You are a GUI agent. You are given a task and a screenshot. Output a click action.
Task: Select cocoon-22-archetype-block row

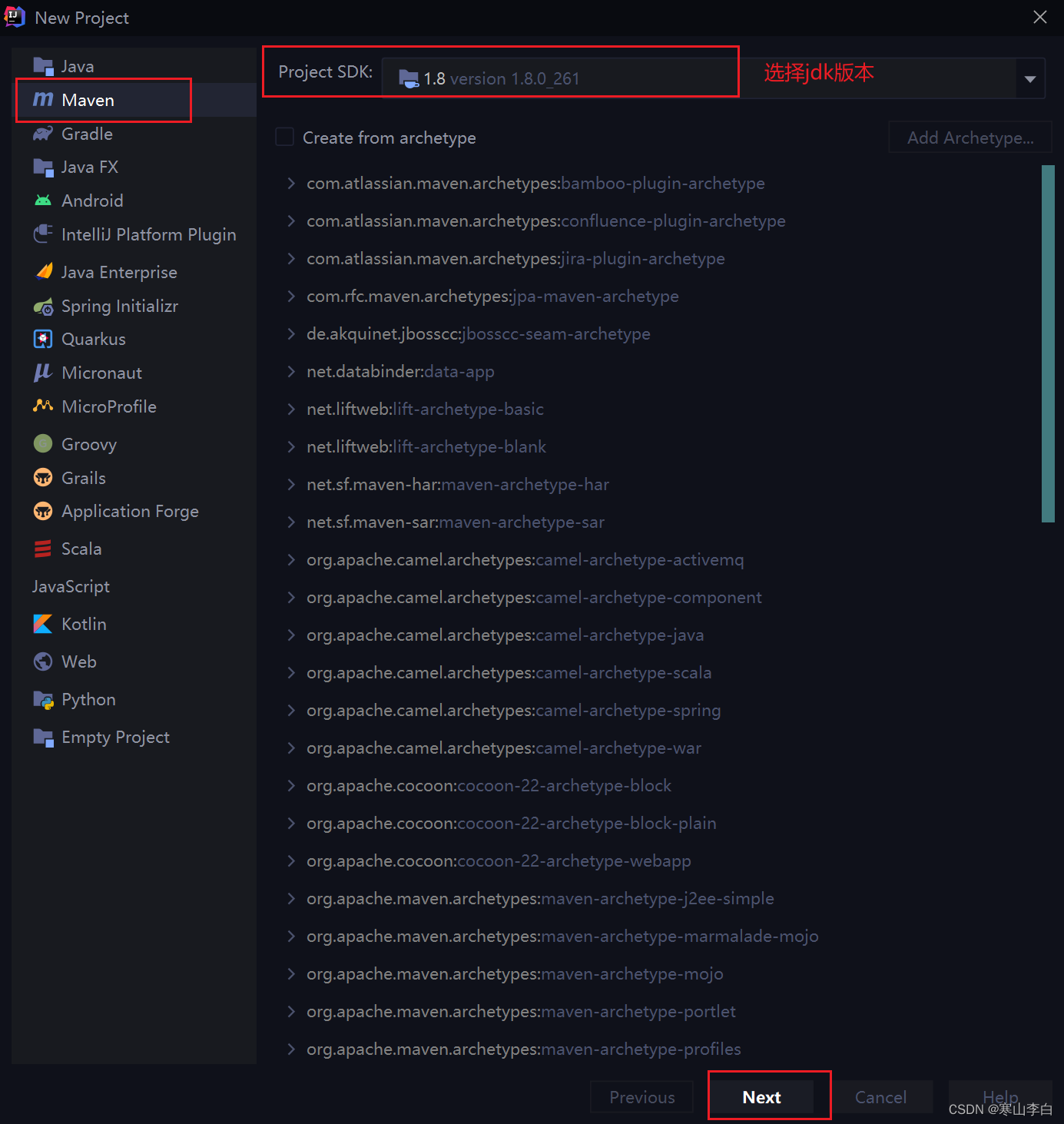point(658,785)
